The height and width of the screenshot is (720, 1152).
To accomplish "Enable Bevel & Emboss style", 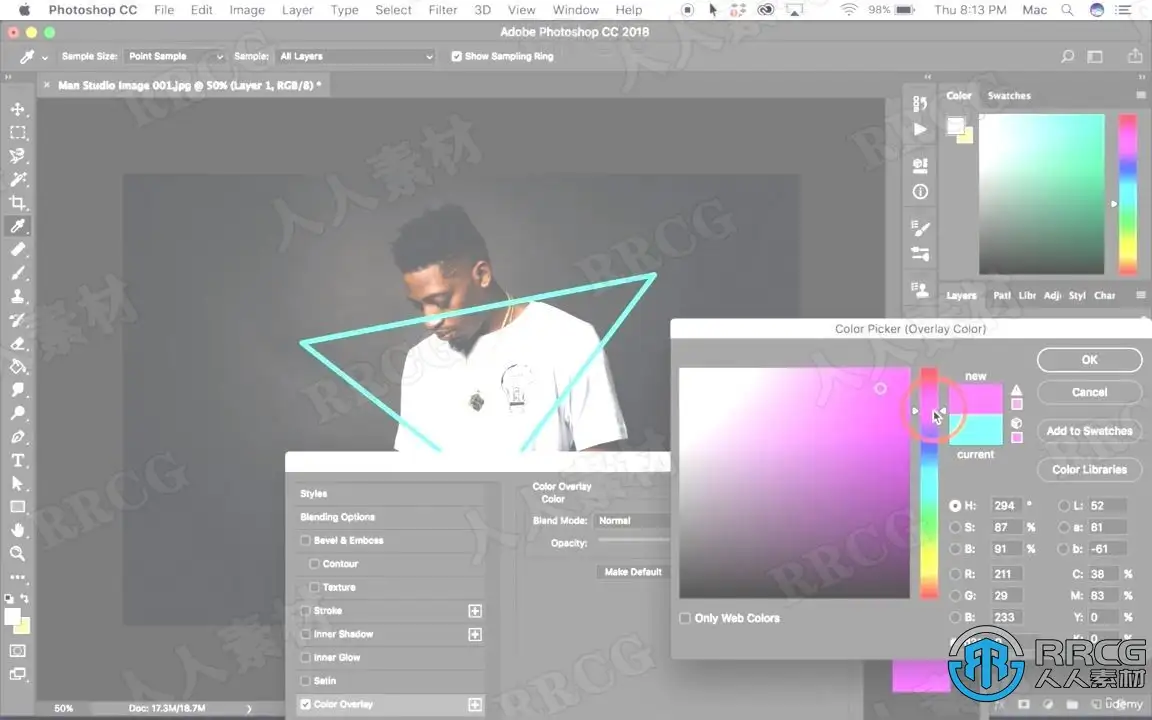I will pyautogui.click(x=306, y=540).
